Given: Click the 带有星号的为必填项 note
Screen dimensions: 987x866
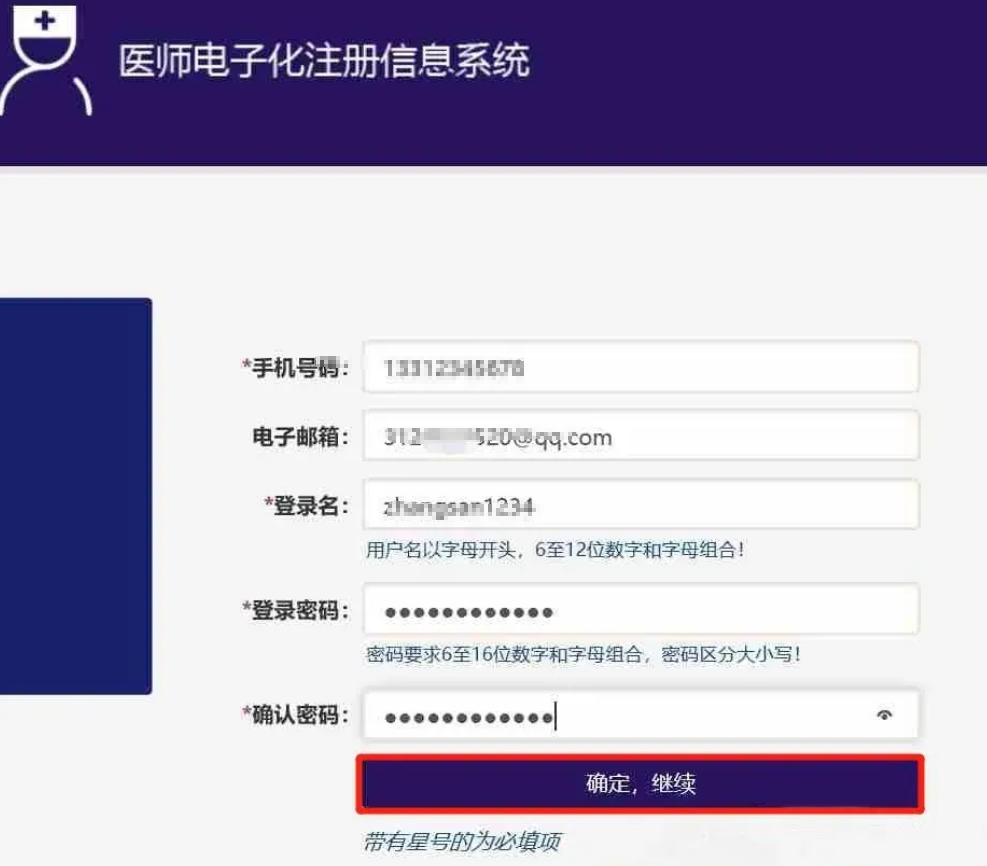Looking at the screenshot, I should (x=461, y=841).
